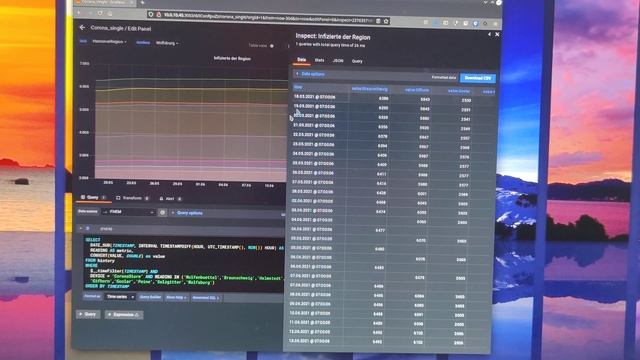Image resolution: width=640 pixels, height=360 pixels.
Task: Sort by the value Gifhorn column header
Action: [x=417, y=90]
